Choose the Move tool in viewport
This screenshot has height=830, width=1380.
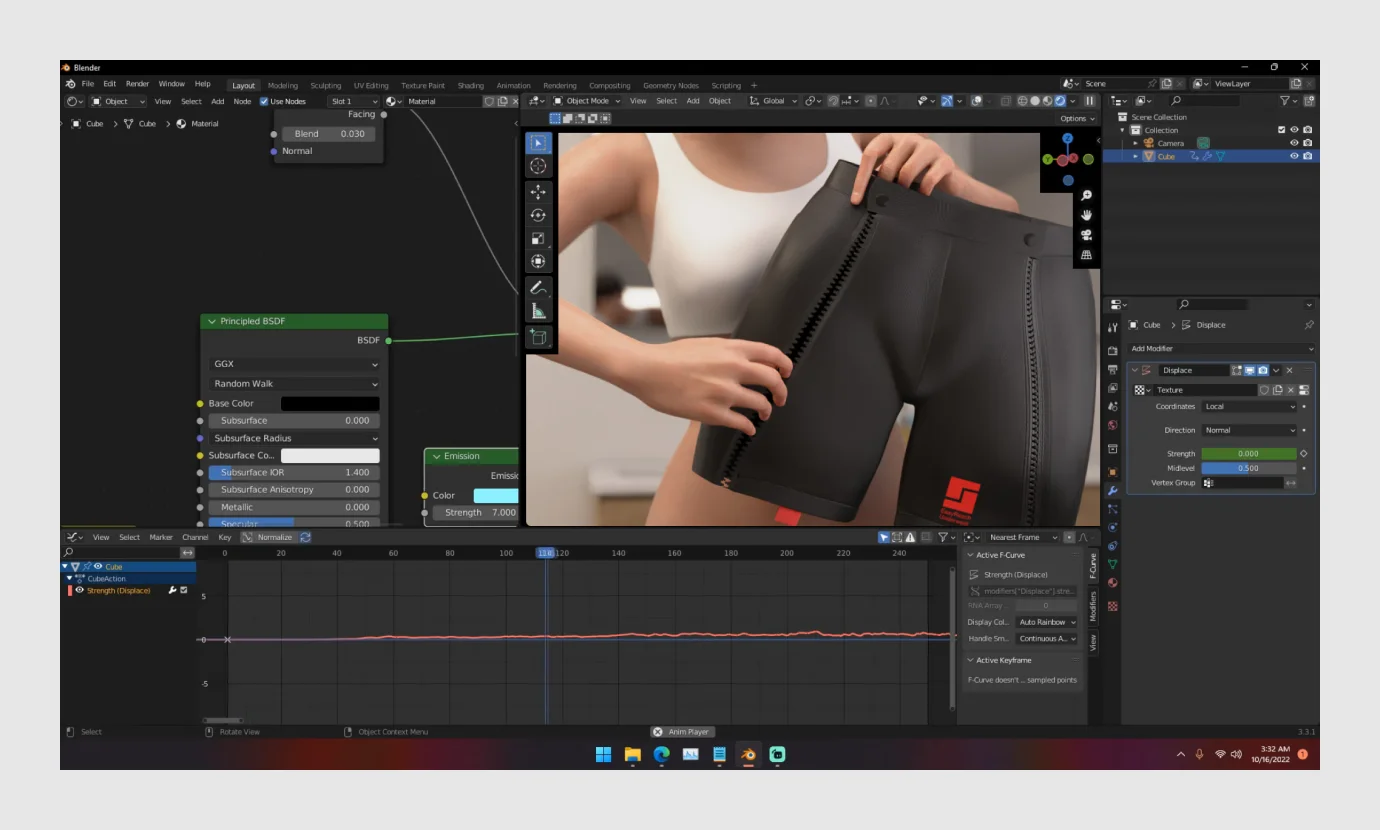click(x=538, y=191)
